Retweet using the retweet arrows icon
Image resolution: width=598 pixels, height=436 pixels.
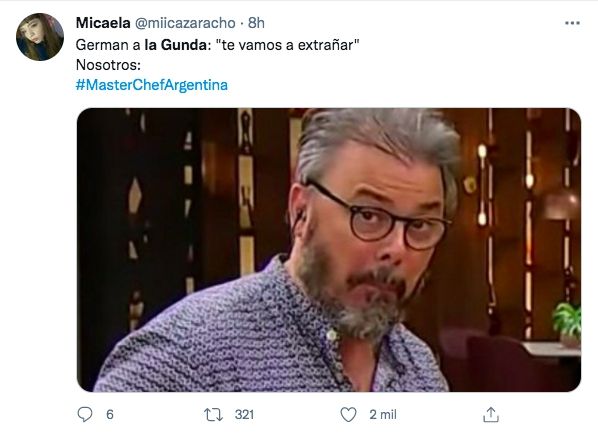tap(214, 415)
